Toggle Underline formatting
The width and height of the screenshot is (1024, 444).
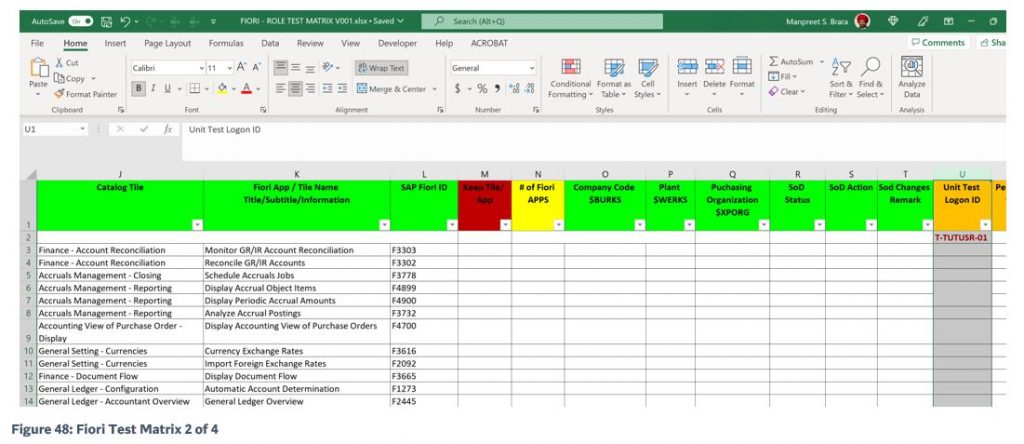(167, 88)
